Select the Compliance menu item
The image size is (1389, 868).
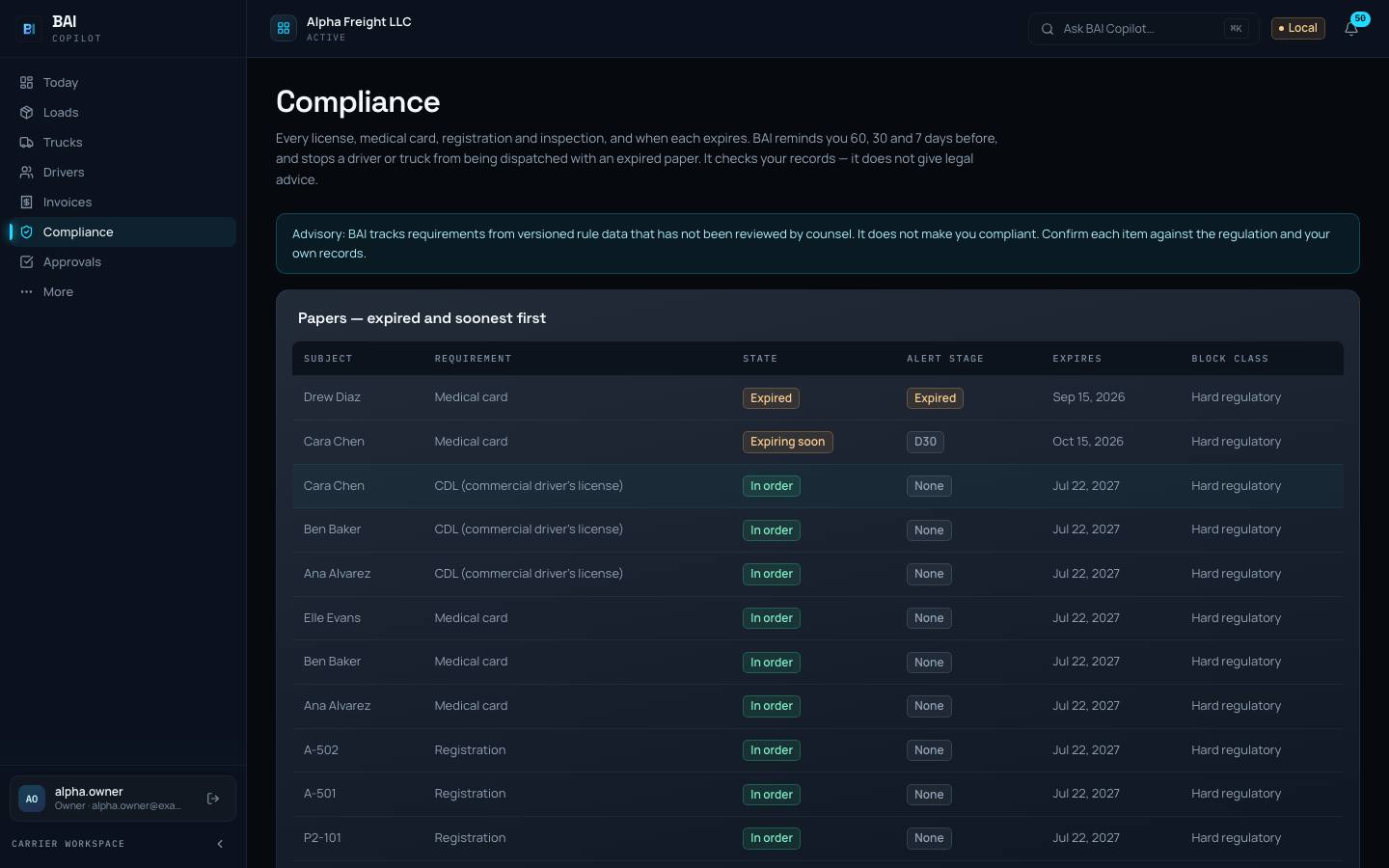point(123,232)
